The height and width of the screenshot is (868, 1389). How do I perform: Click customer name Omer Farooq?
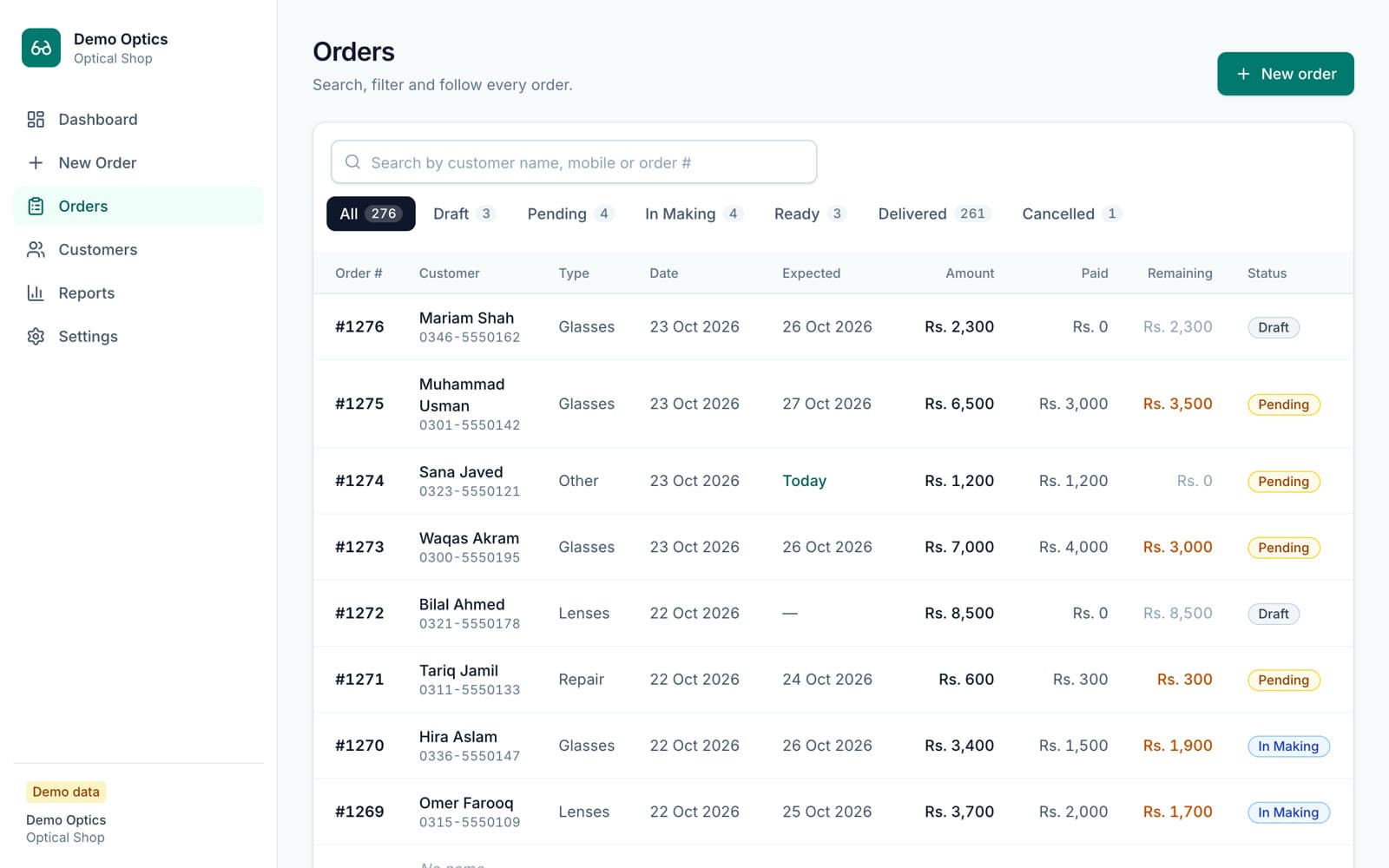point(466,803)
